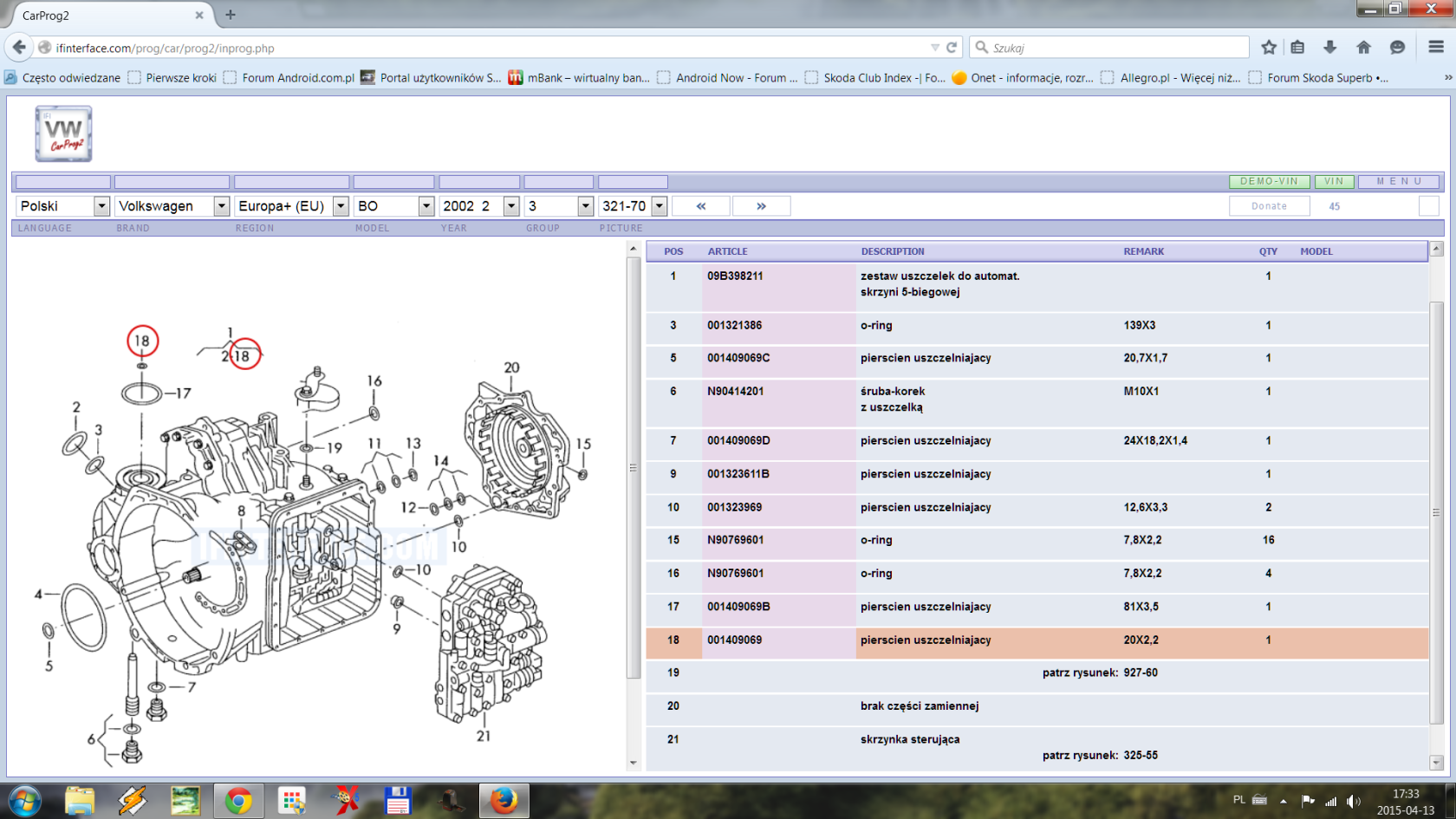Click the Donate button
The image size is (1456, 819).
[1269, 205]
